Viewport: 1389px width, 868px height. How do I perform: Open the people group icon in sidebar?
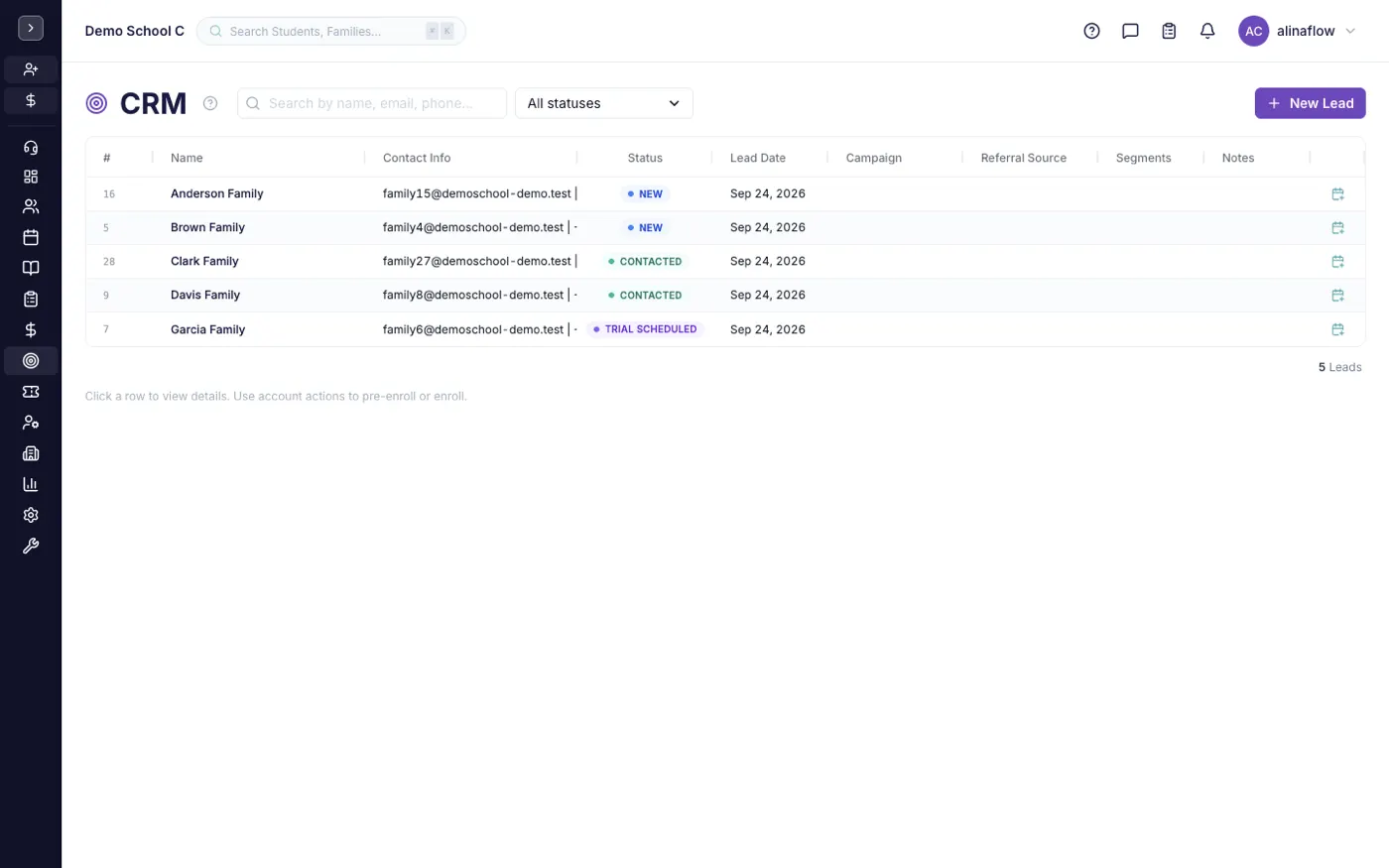[x=31, y=206]
